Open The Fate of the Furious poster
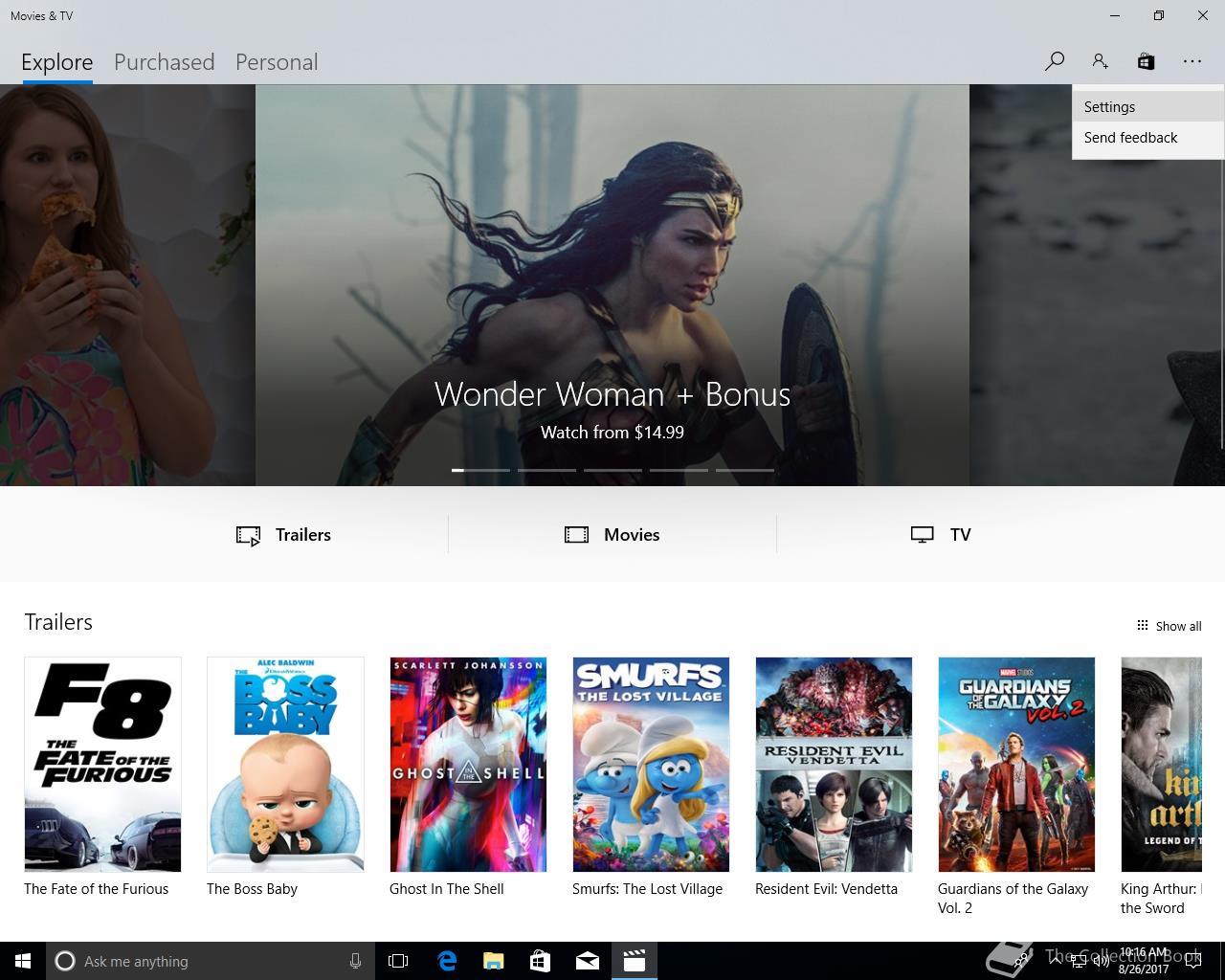 (x=102, y=765)
